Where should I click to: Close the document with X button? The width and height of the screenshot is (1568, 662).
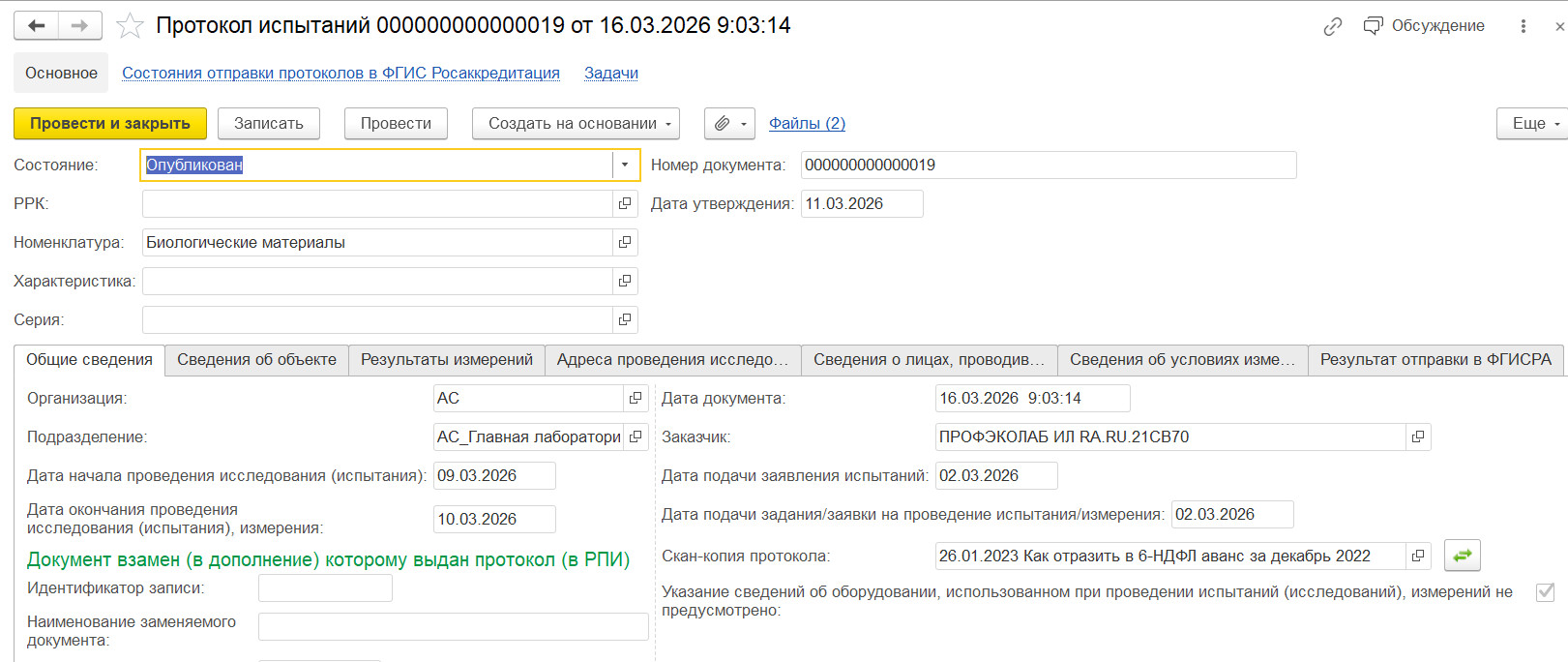[1559, 26]
